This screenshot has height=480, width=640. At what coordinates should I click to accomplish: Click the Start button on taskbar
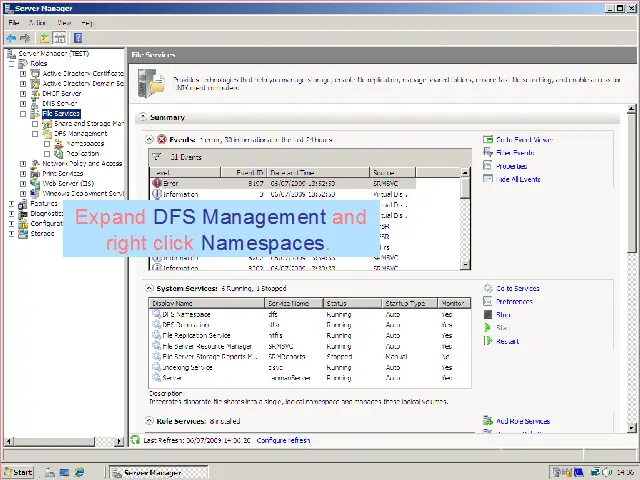pyautogui.click(x=19, y=472)
